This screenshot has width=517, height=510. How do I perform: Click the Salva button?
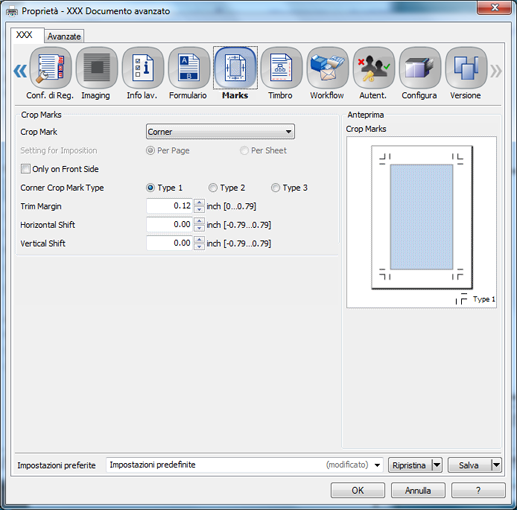(469, 465)
